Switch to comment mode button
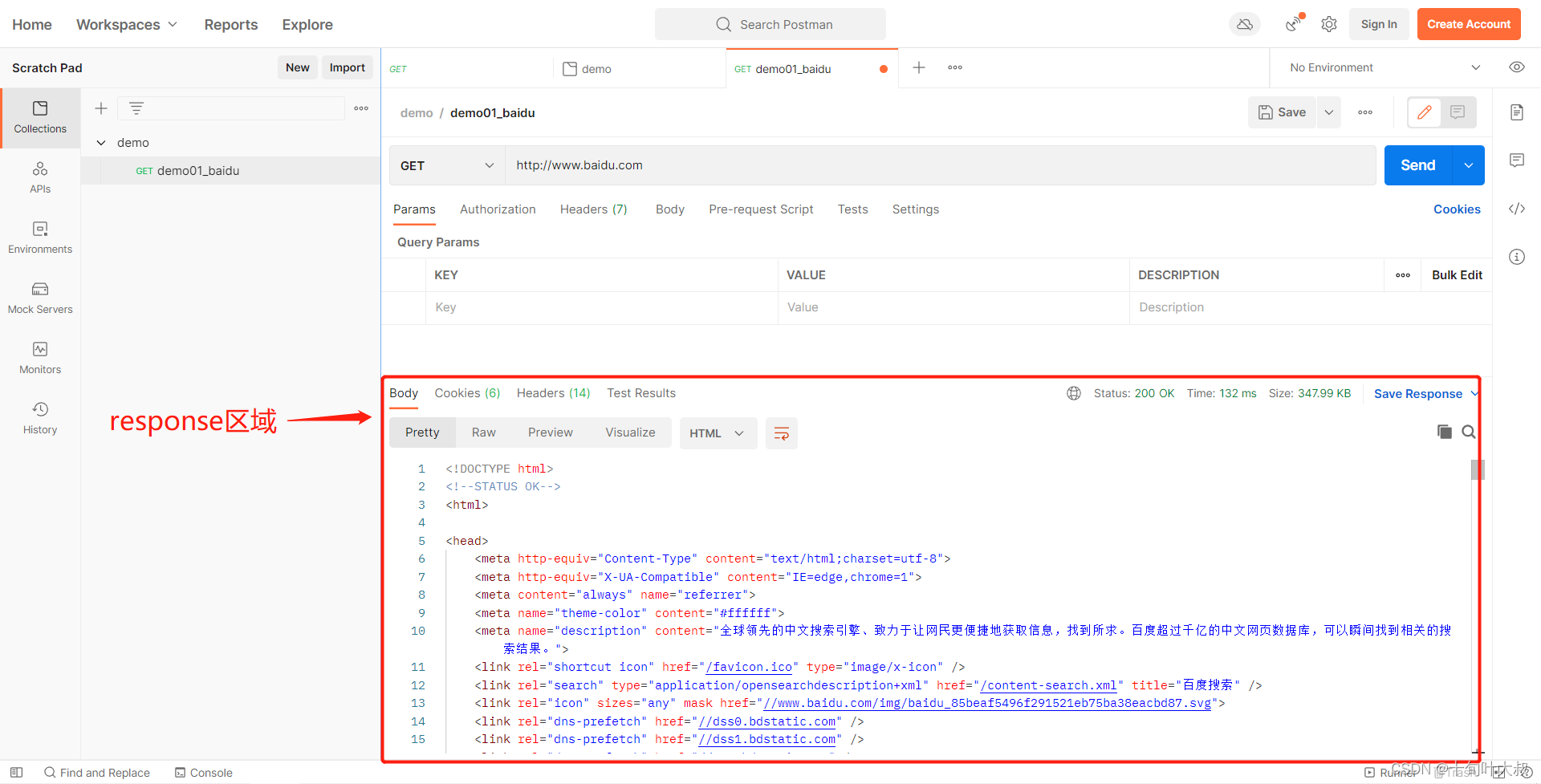 (1458, 112)
